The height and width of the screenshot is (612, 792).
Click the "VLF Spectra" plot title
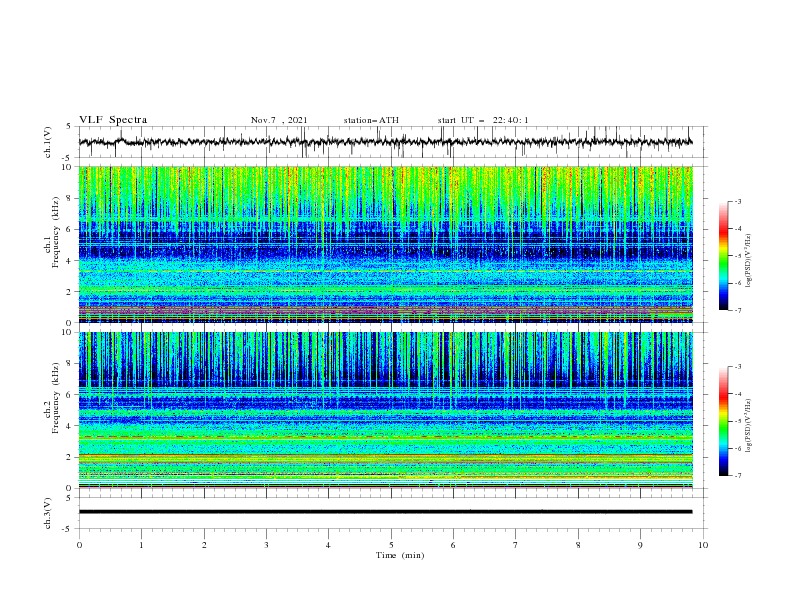[113, 120]
